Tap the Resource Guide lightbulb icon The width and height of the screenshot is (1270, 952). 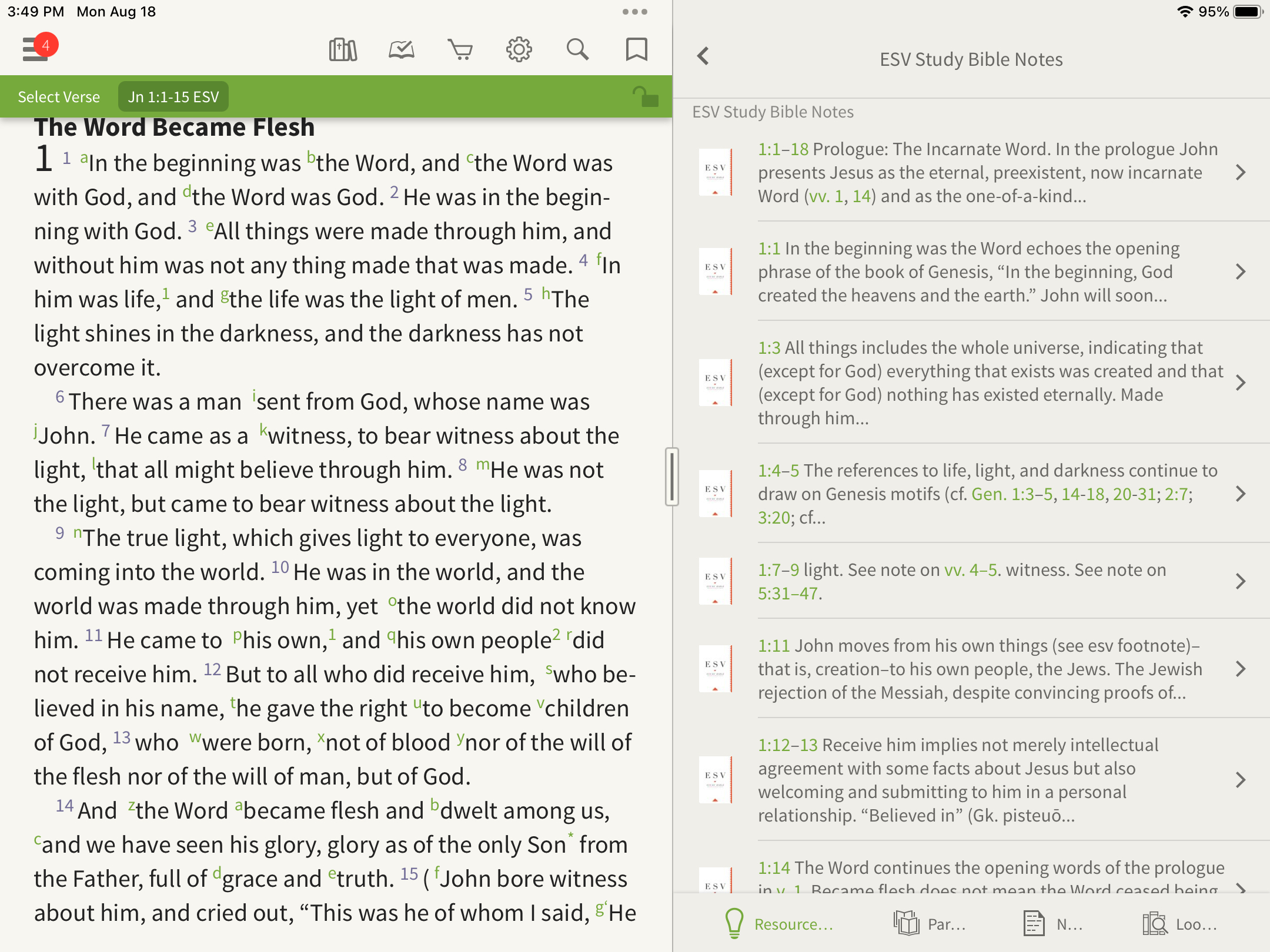[x=734, y=923]
